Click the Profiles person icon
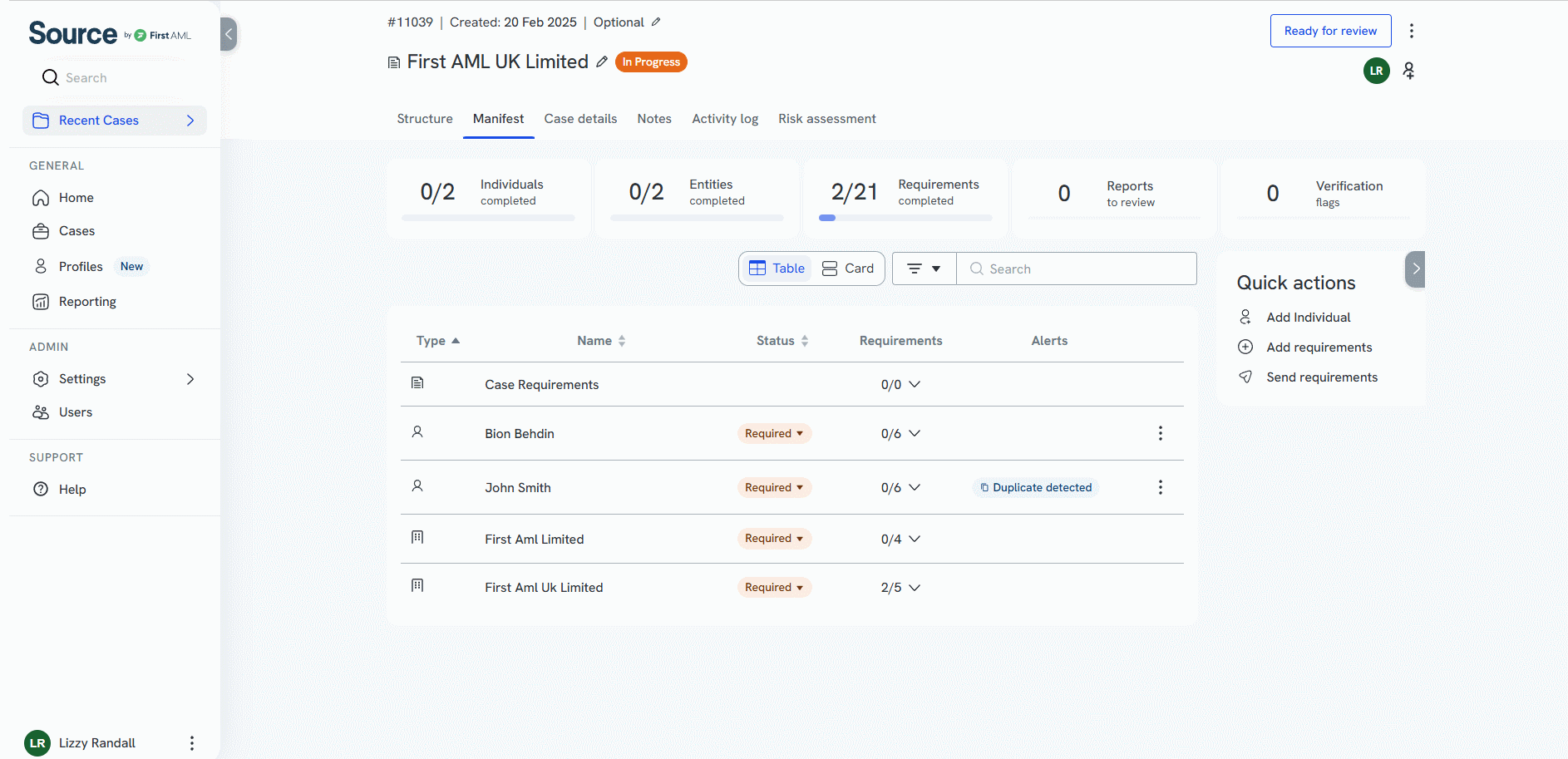Viewport: 1568px width, 759px height. pos(41,266)
